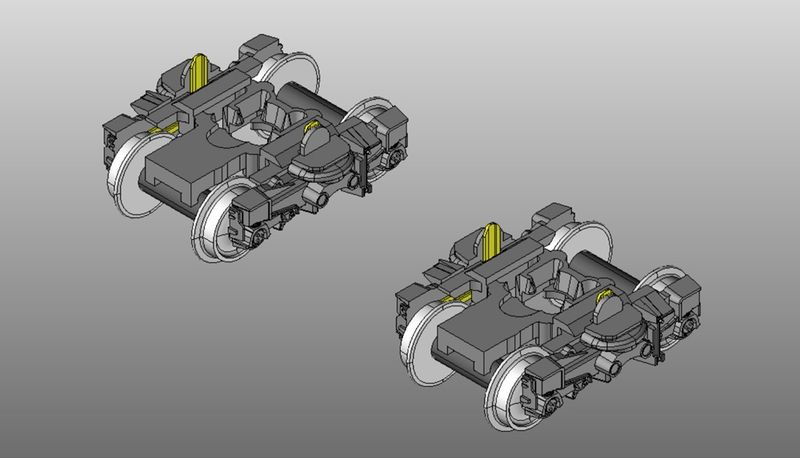This screenshot has width=800, height=458.
Task: Click the tall yellow pin on lower-right bogie
Action: 494,242
